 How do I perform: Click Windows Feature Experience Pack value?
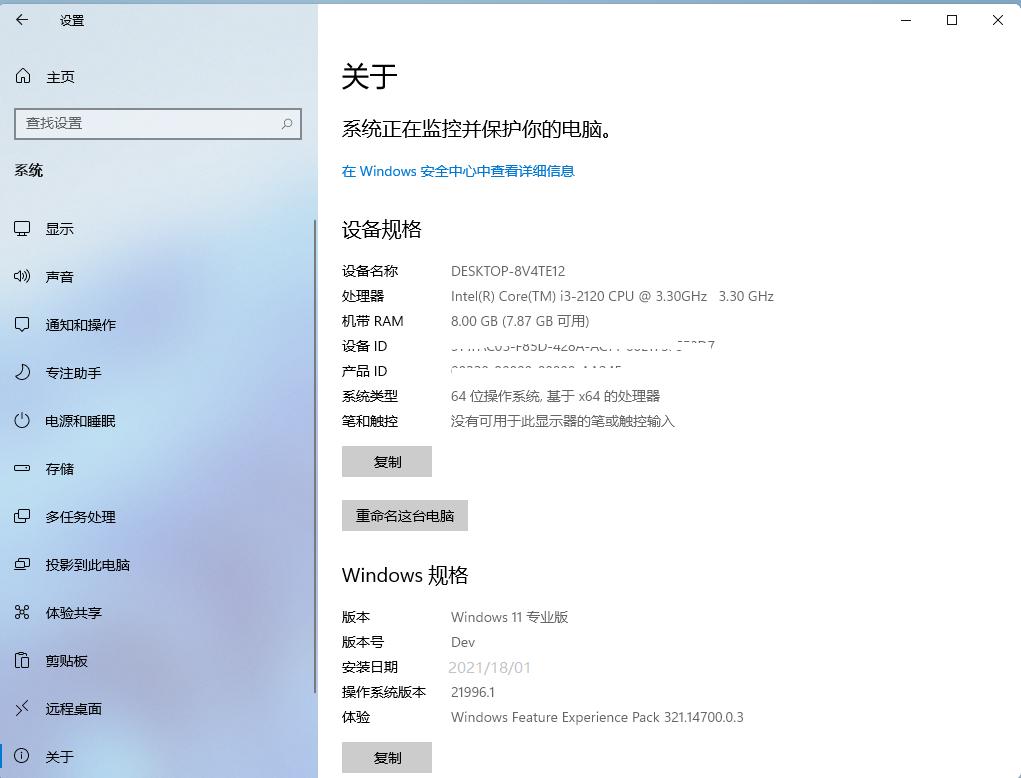click(597, 717)
